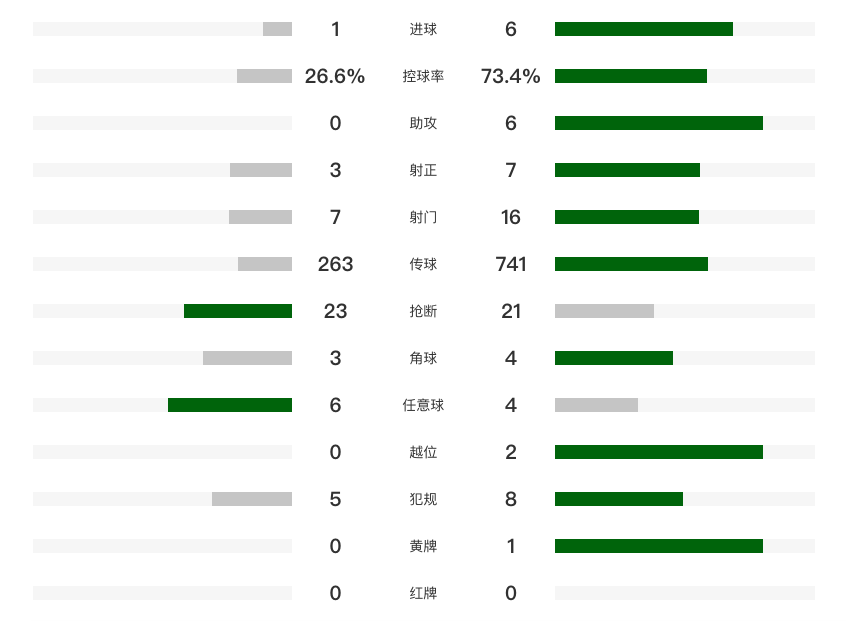846x621 pixels.
Task: Click the 红牌 stat label
Action: click(423, 593)
